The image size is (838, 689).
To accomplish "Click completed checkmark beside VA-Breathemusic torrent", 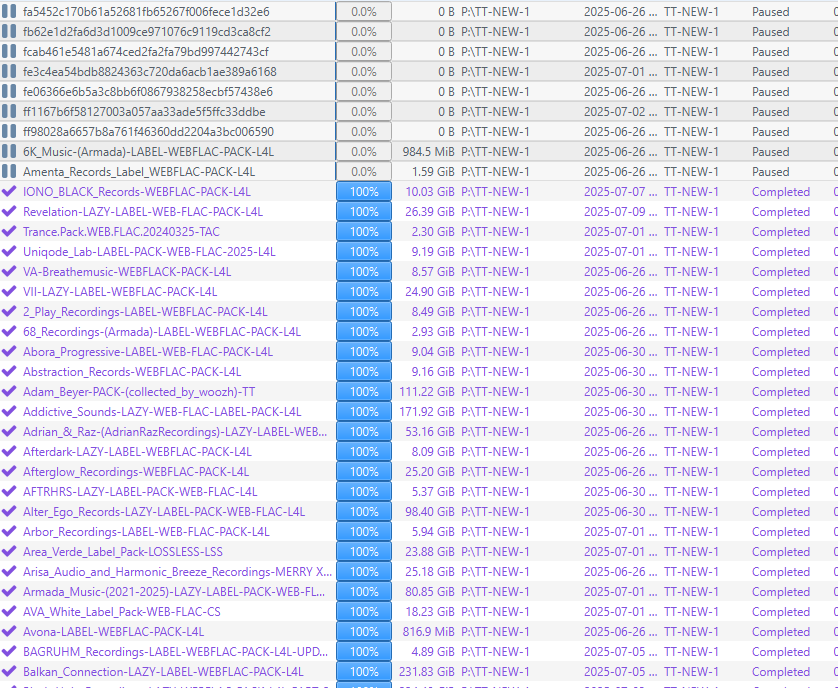I will pos(9,272).
